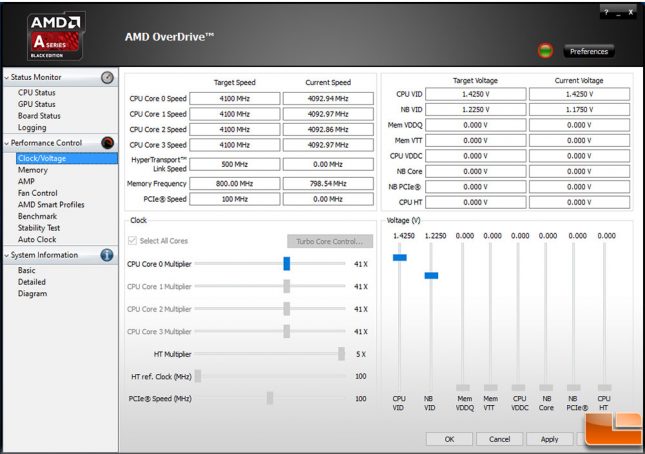The height and width of the screenshot is (454, 645).
Task: Click the PCIe Speed (MHz) slider handle
Action: [270, 398]
